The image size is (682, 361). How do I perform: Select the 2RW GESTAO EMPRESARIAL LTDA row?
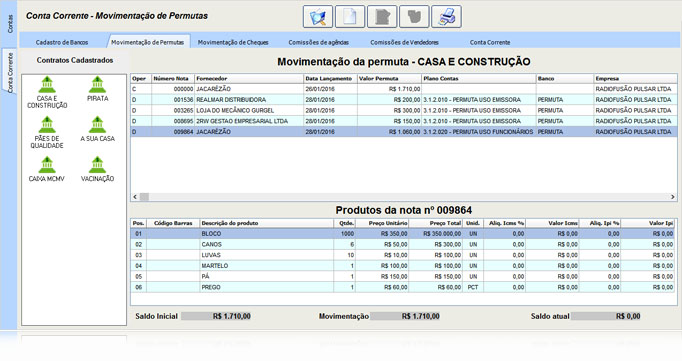(404, 121)
